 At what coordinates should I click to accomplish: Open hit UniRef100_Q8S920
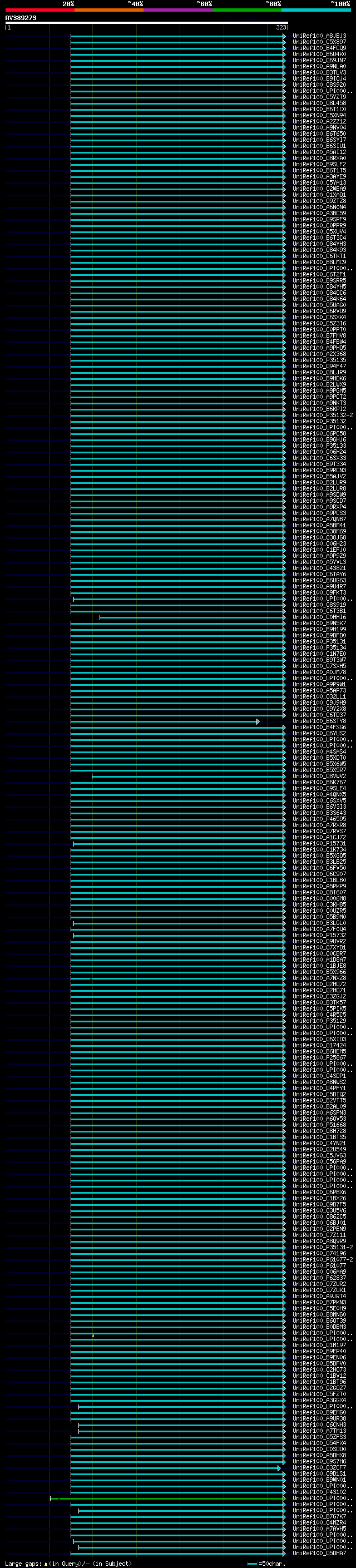[x=319, y=85]
